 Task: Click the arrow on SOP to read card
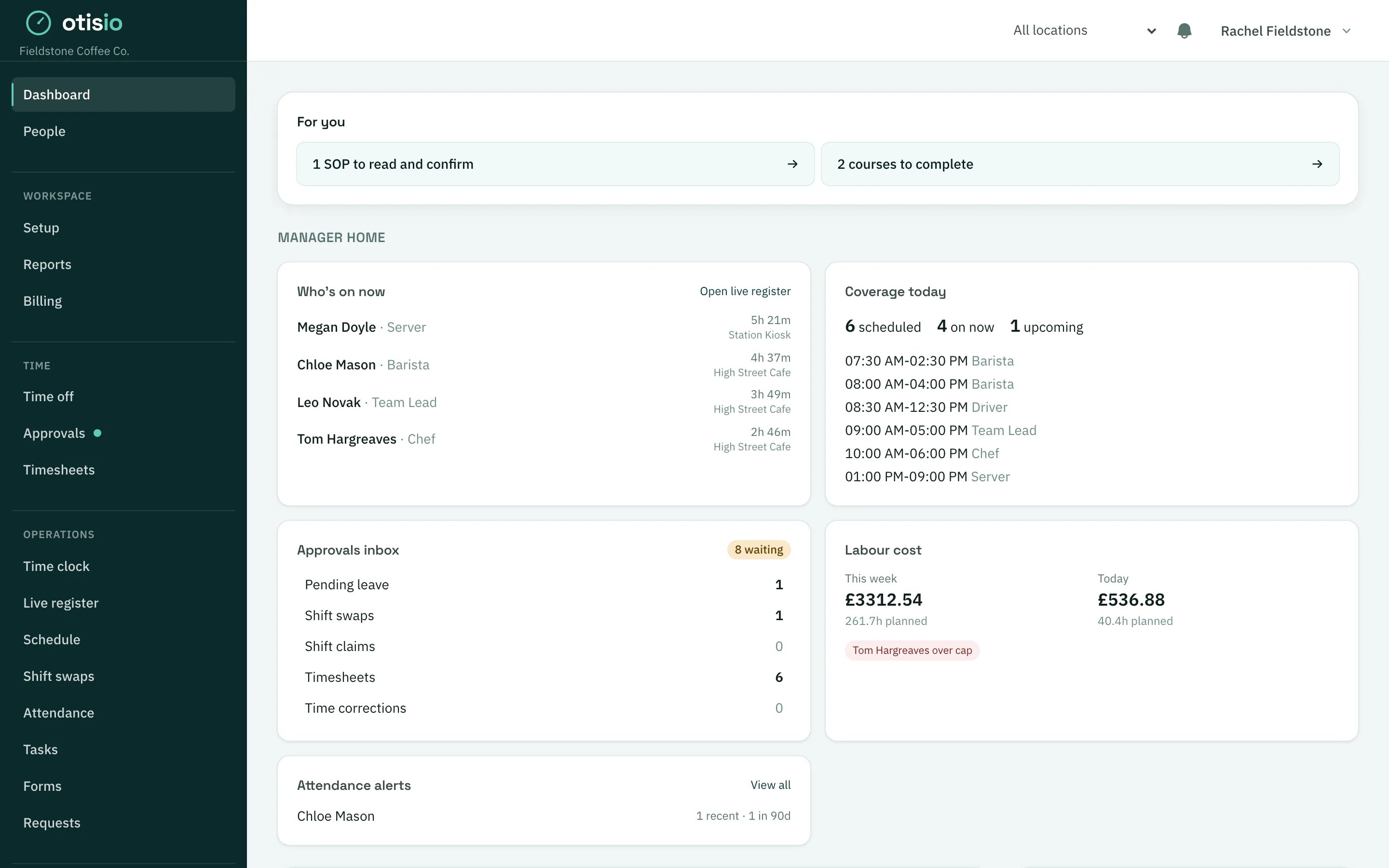coord(792,164)
